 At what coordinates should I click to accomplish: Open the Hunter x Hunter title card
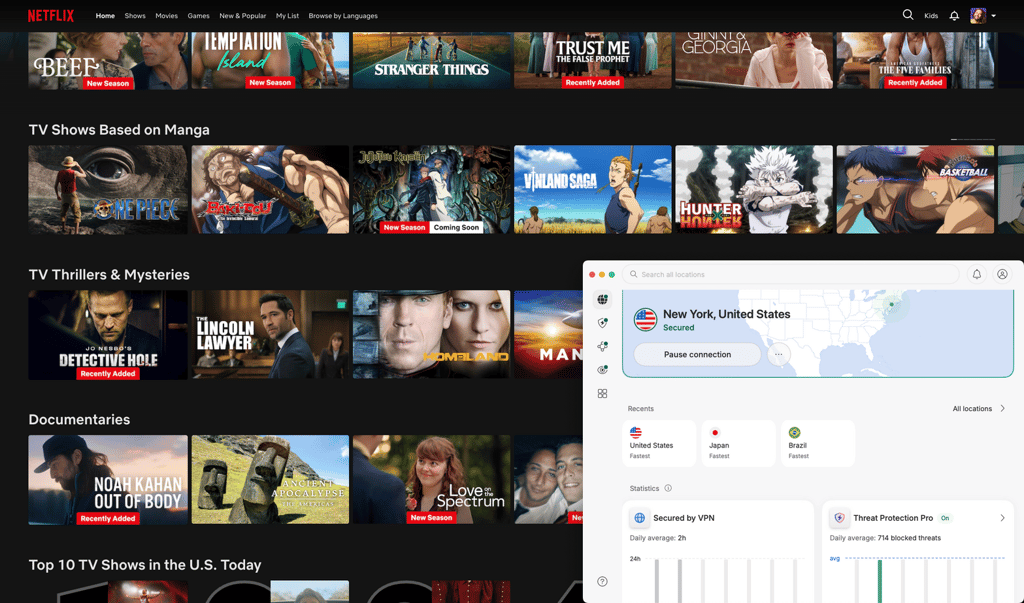pyautogui.click(x=754, y=189)
